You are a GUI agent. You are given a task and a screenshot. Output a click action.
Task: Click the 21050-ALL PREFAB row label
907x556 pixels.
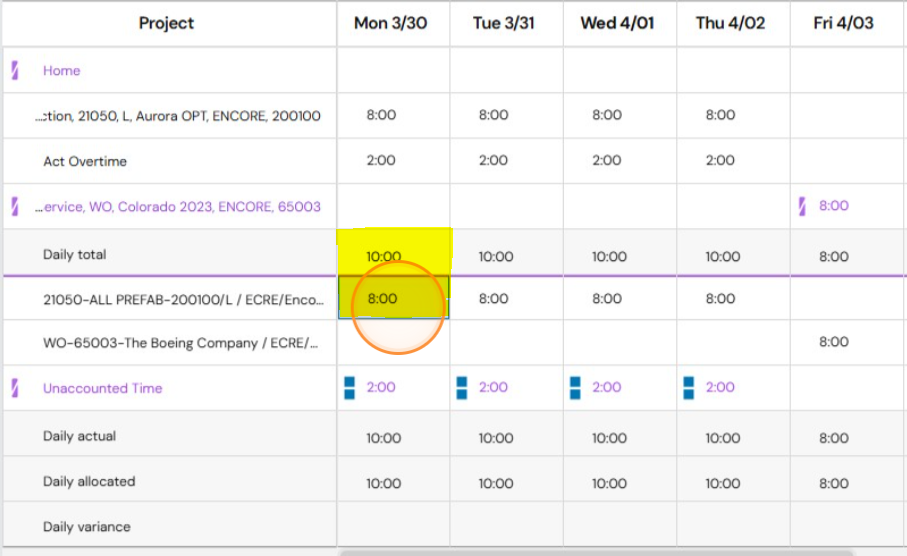click(x=183, y=300)
